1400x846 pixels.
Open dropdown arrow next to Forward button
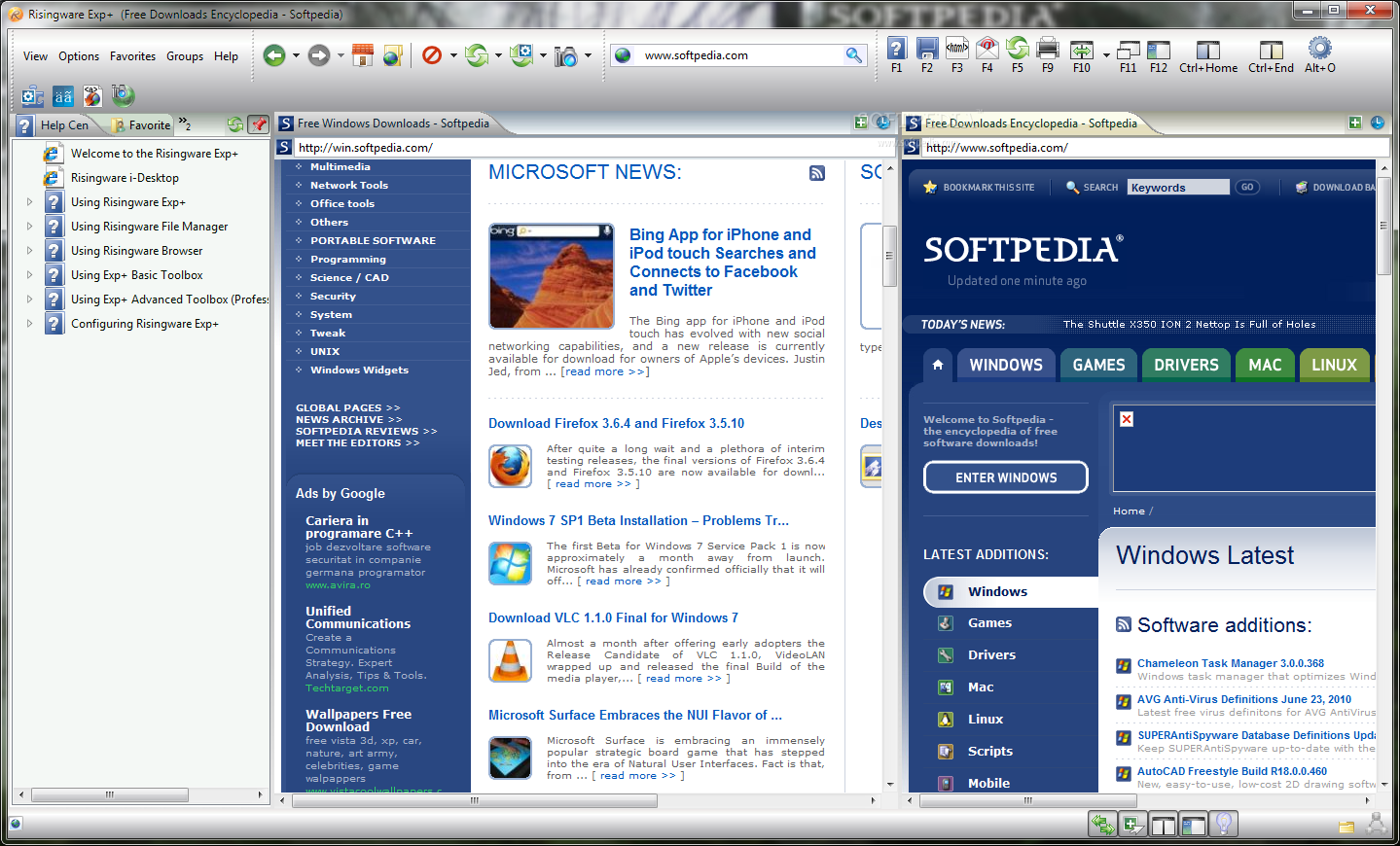click(341, 55)
